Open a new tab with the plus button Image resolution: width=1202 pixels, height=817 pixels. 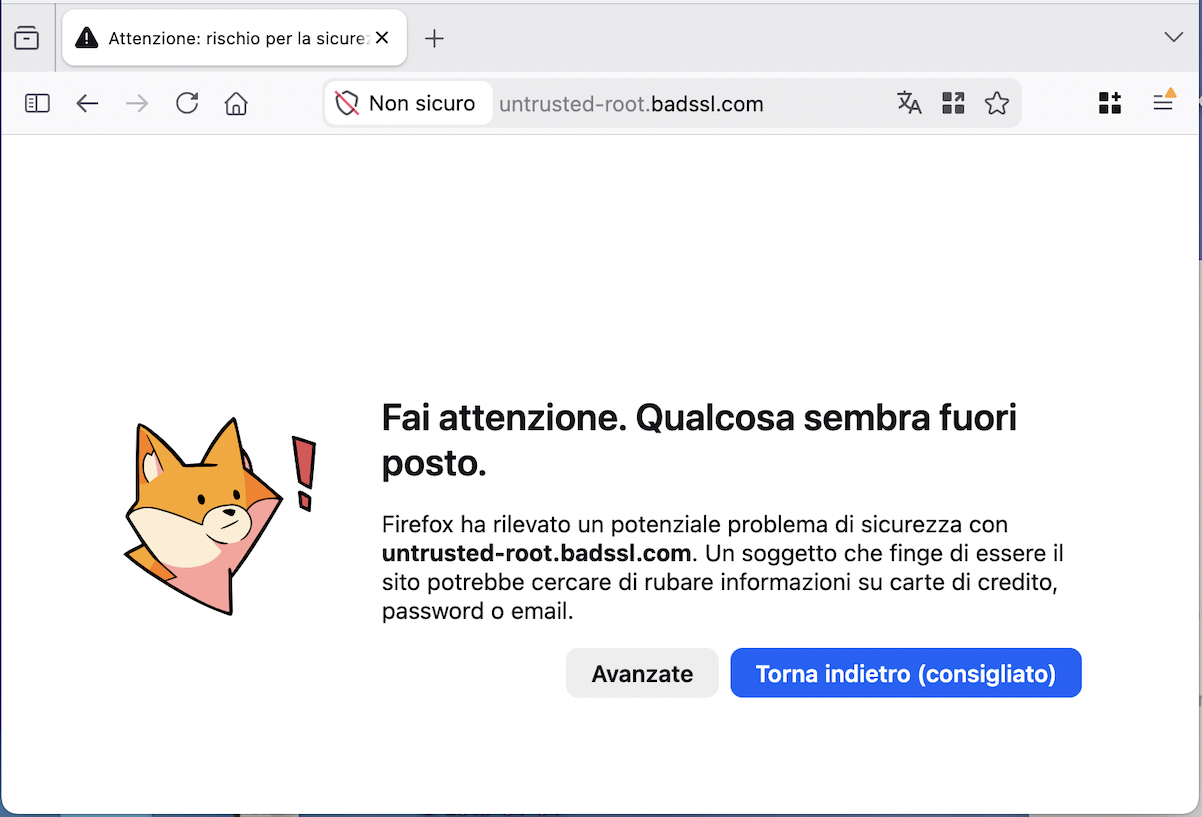(x=434, y=38)
